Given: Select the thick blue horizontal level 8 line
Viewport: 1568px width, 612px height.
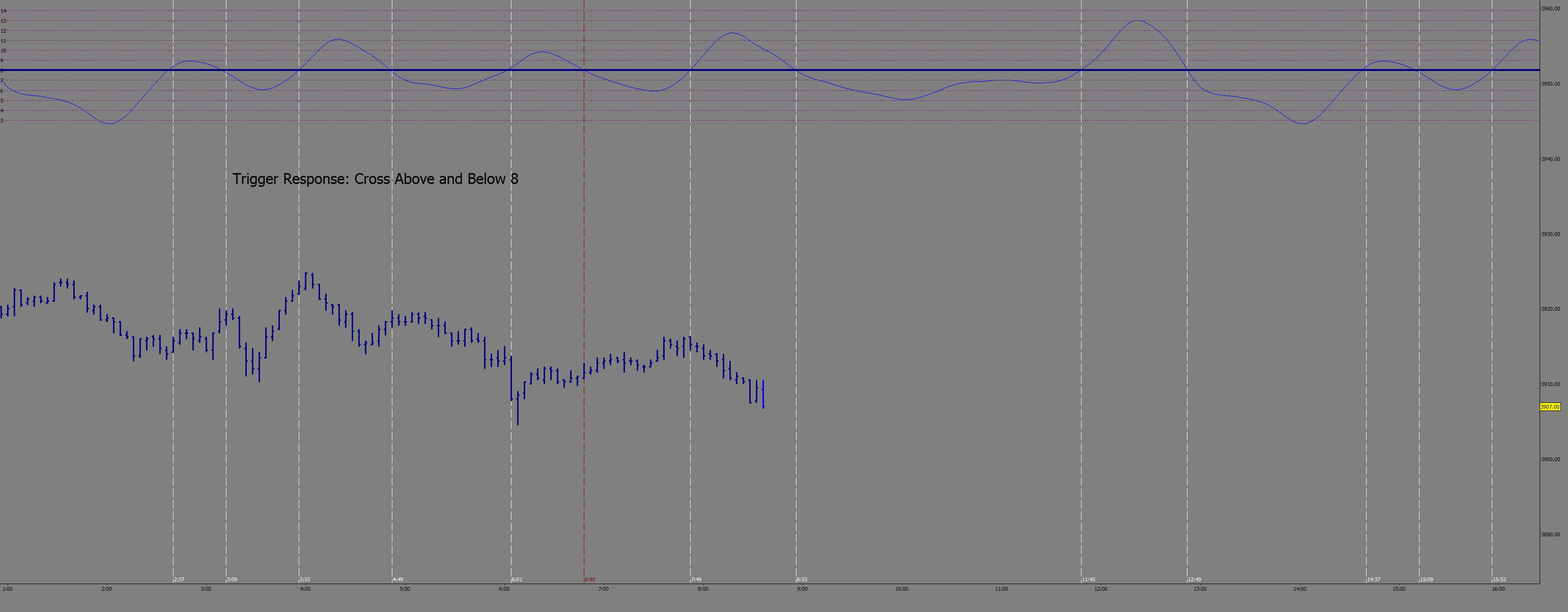Looking at the screenshot, I should click(770, 70).
